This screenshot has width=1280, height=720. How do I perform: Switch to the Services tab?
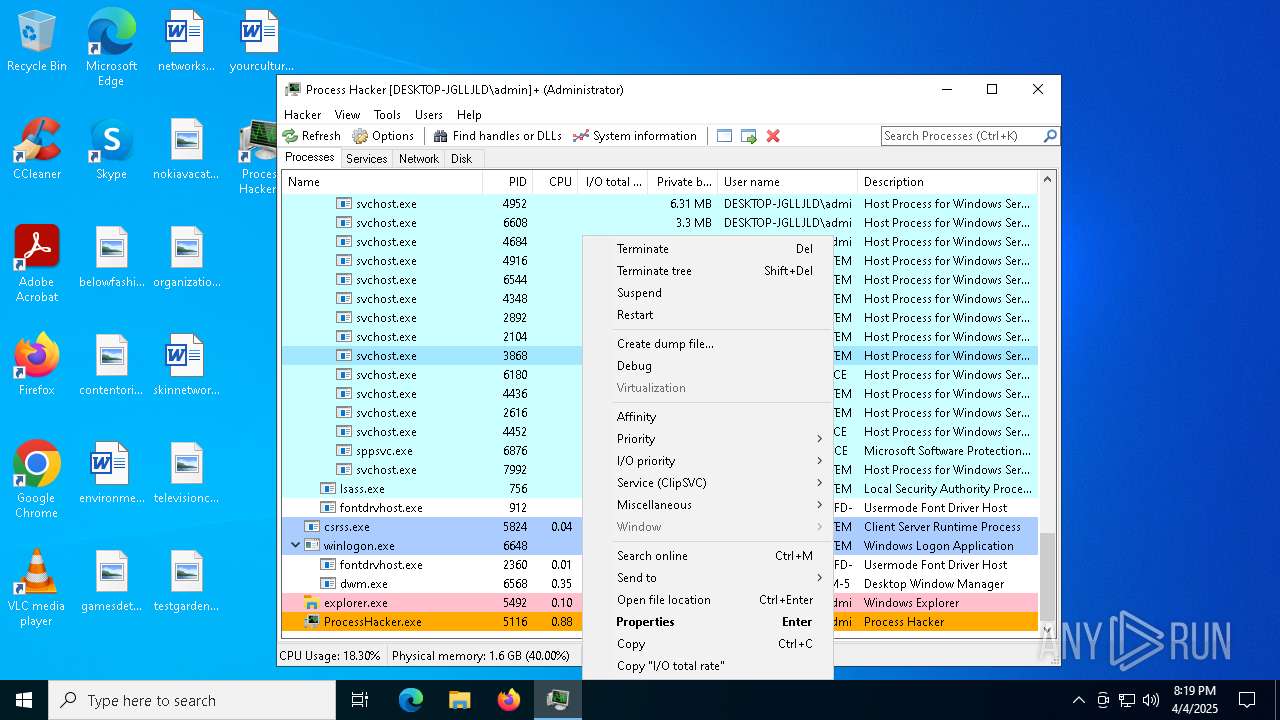[366, 159]
